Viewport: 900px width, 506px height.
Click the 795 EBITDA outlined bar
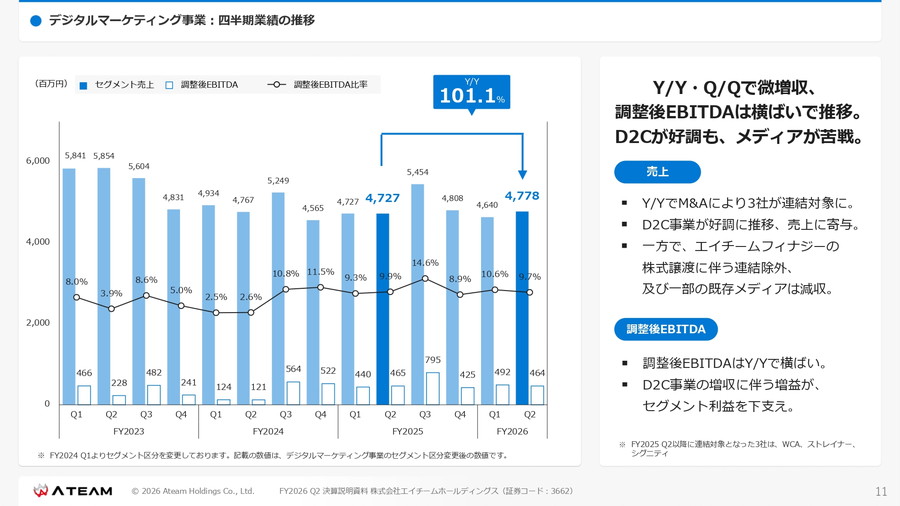click(x=432, y=388)
